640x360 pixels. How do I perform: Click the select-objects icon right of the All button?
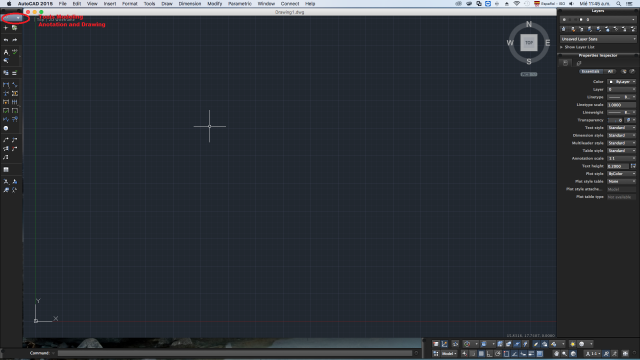(624, 71)
